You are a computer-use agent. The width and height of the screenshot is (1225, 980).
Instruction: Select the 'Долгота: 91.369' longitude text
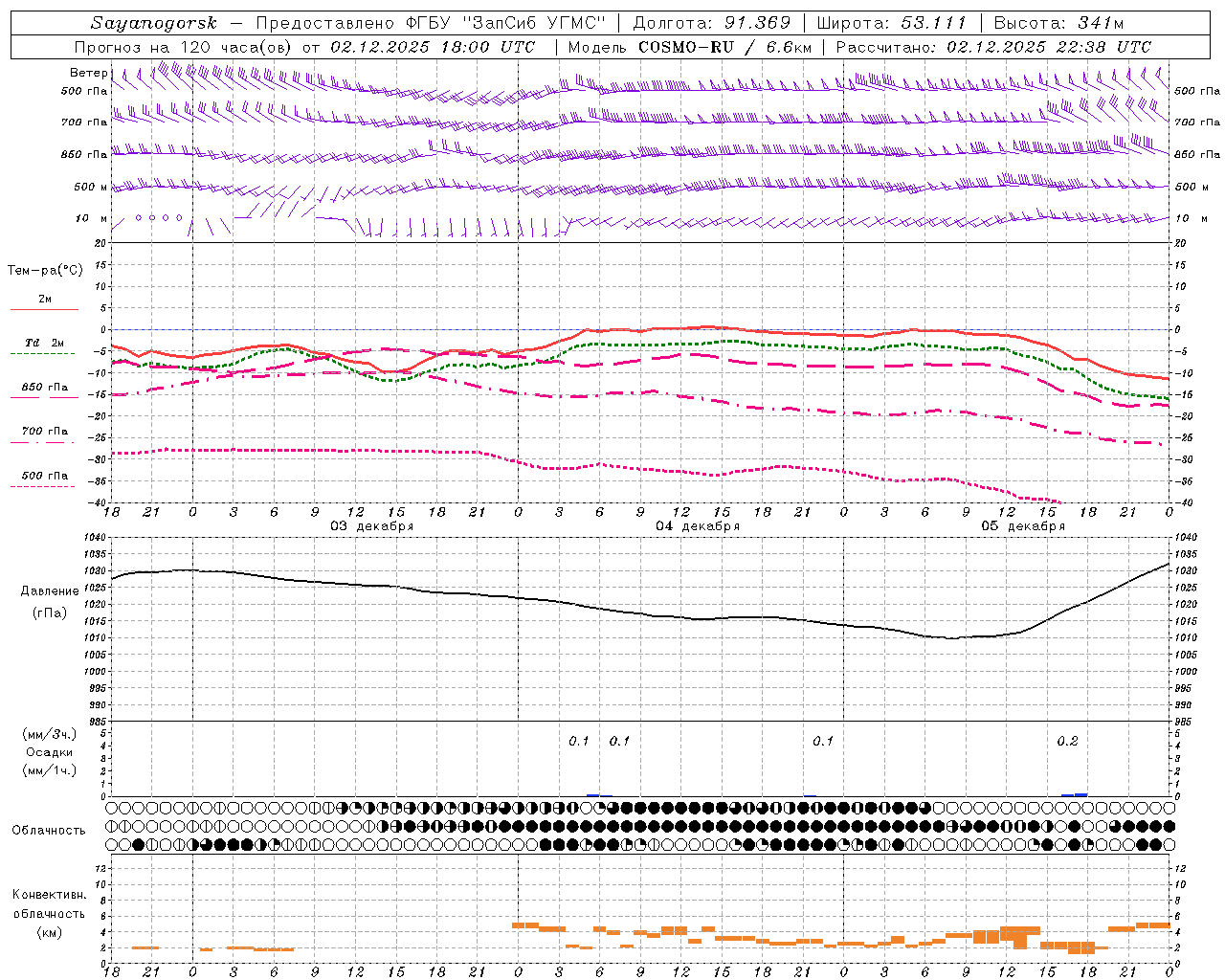tap(712, 23)
